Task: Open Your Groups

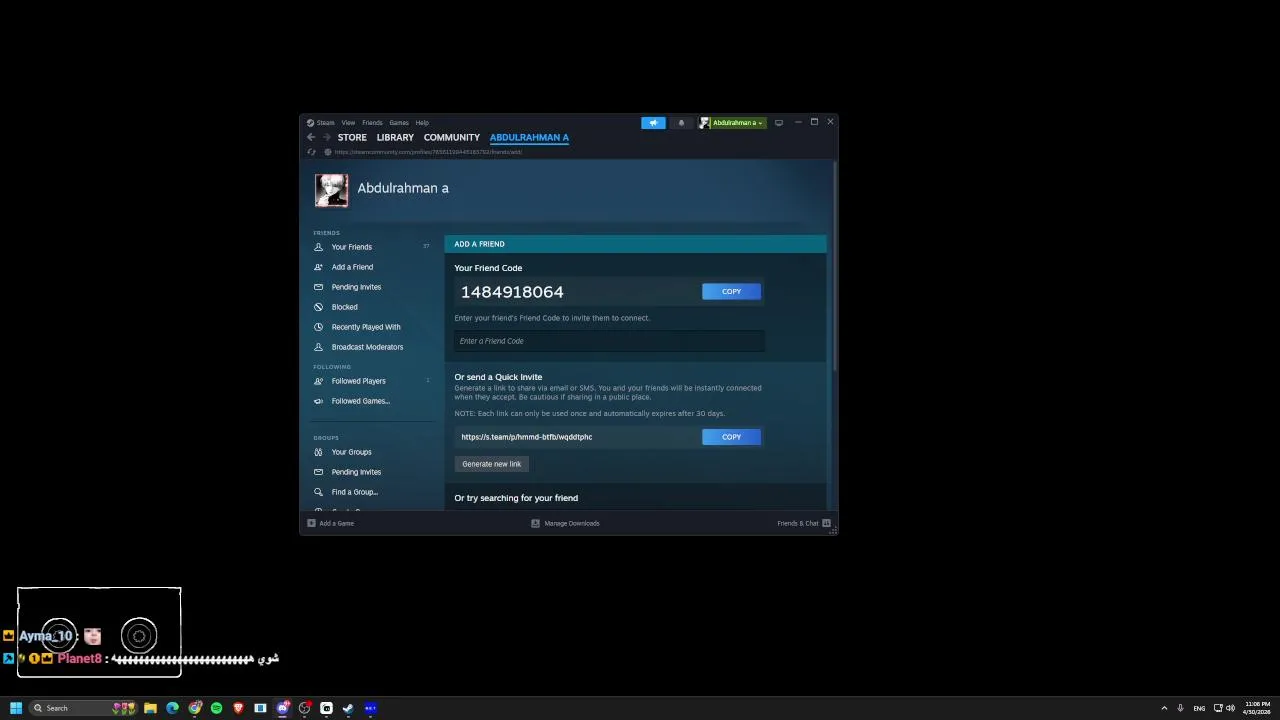Action: click(351, 452)
